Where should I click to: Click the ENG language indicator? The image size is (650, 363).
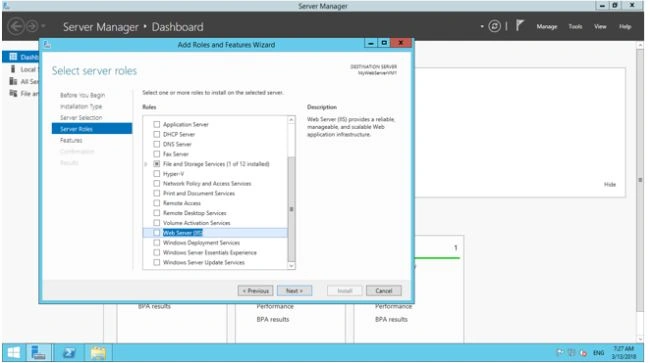click(x=598, y=353)
